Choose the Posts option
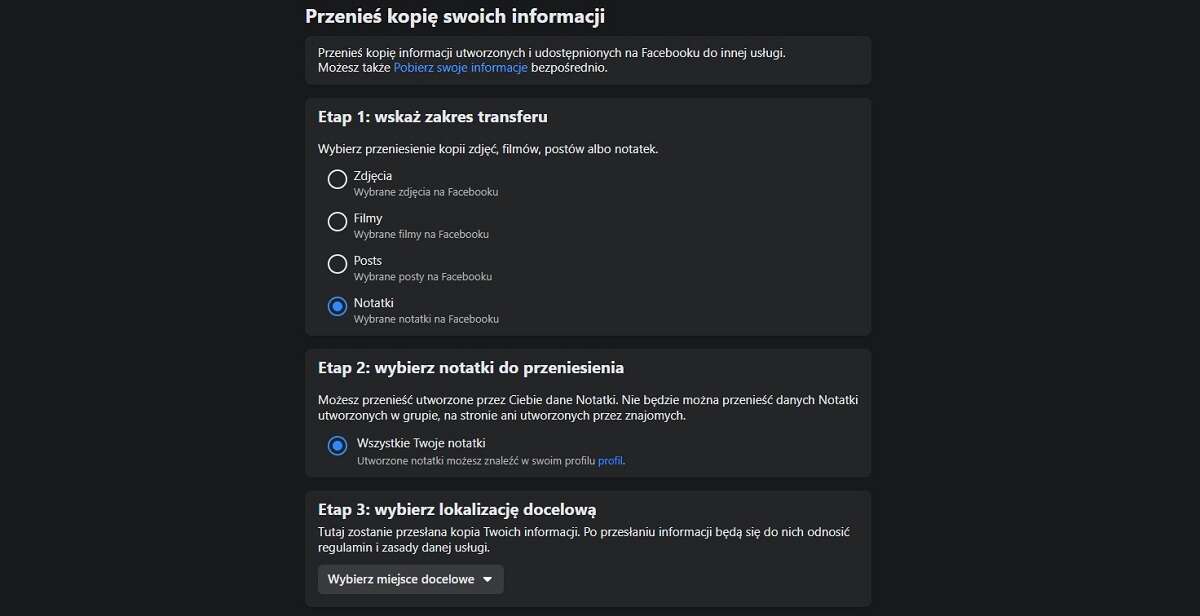 point(337,263)
